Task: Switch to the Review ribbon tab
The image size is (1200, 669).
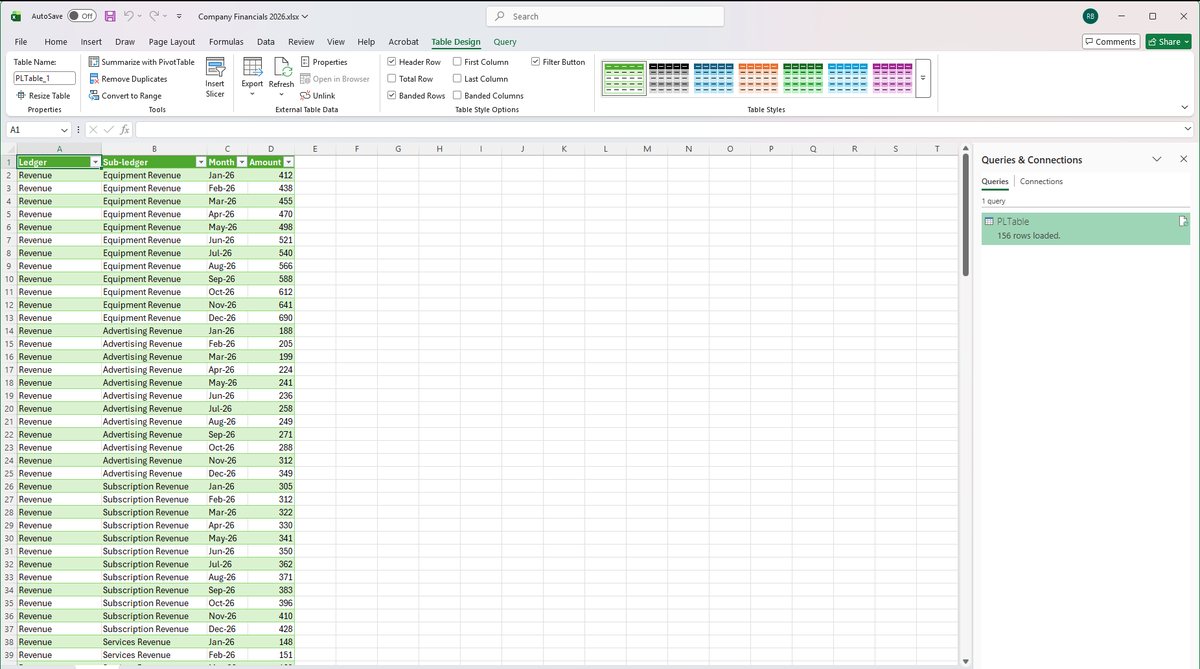Action: click(301, 42)
